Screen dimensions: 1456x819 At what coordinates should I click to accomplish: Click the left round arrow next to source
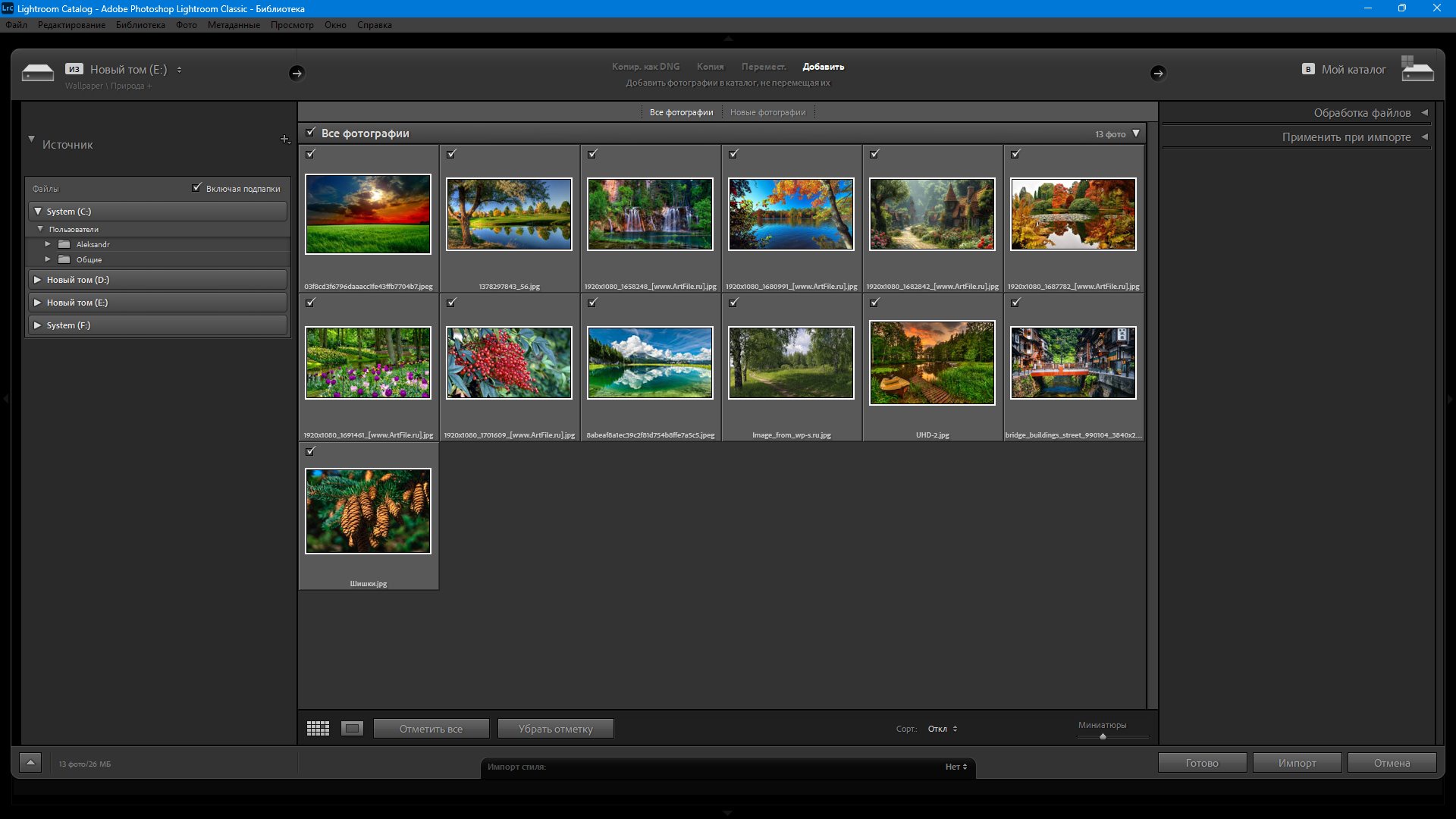click(x=297, y=73)
